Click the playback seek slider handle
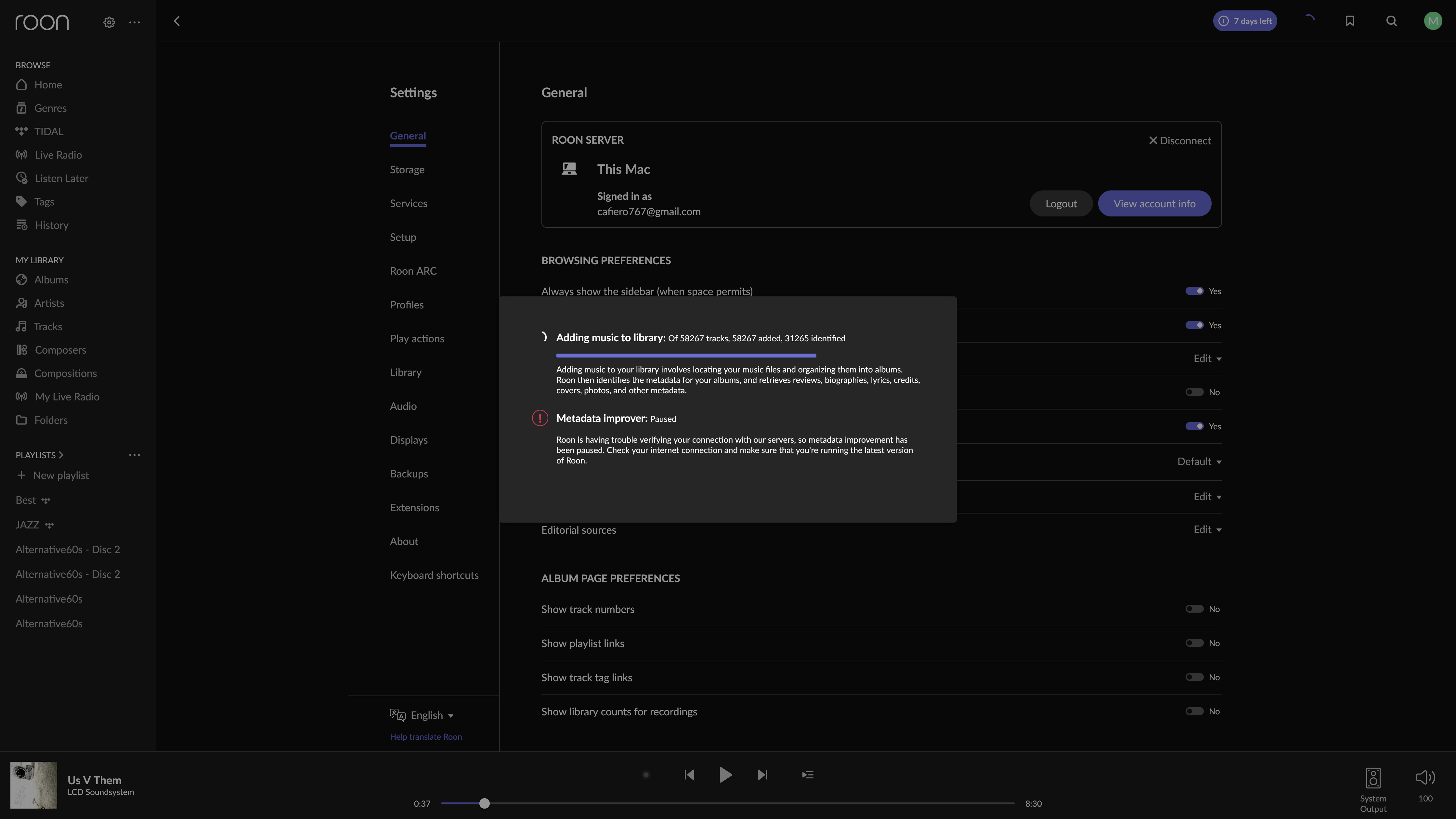The image size is (1456, 819). click(x=484, y=804)
